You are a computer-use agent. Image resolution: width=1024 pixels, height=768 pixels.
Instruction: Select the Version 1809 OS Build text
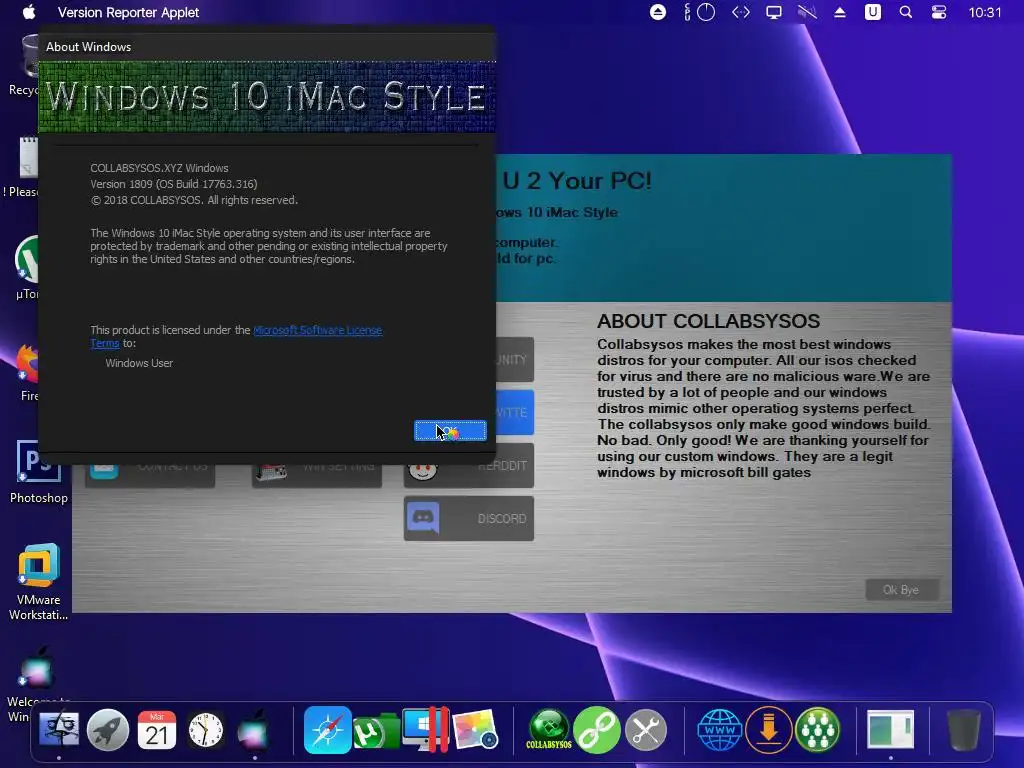coord(174,184)
